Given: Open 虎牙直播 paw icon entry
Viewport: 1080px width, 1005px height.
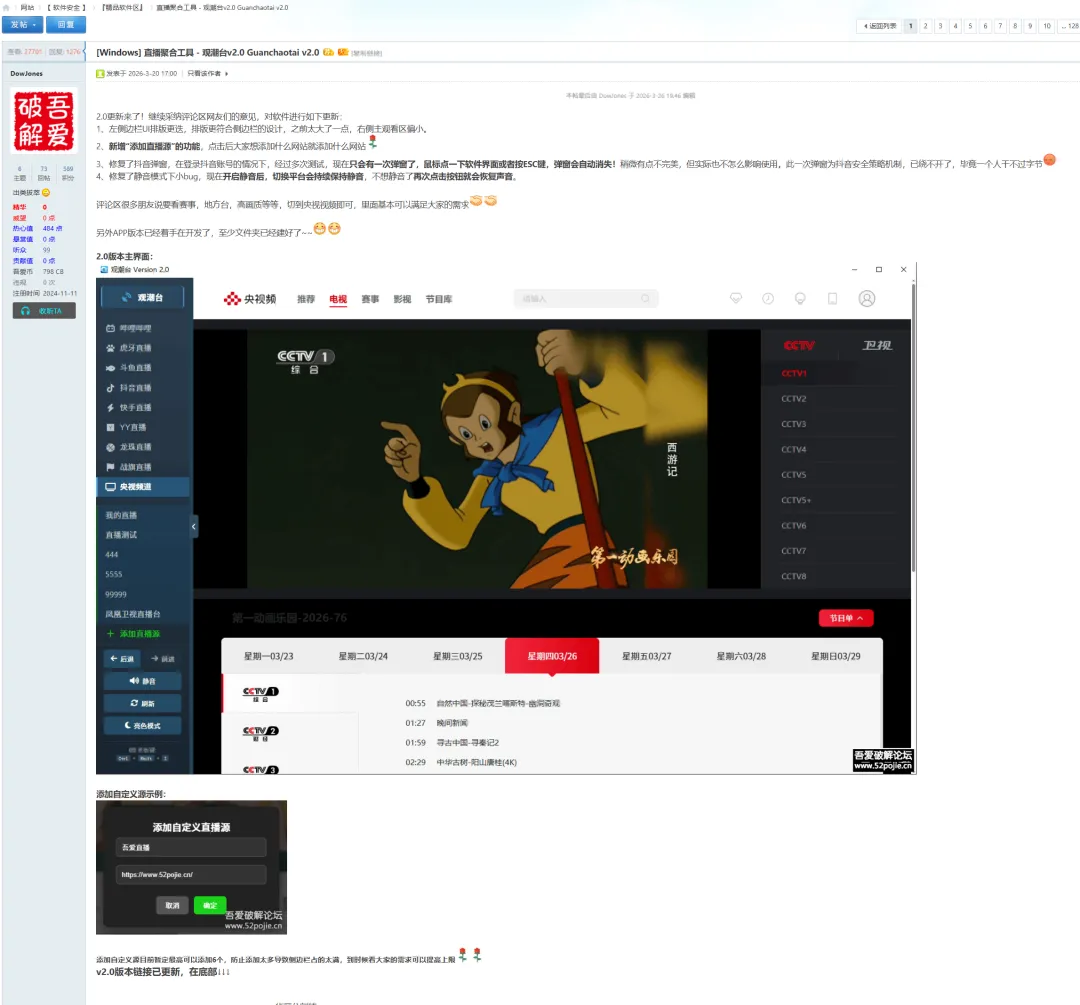Looking at the screenshot, I should point(143,349).
